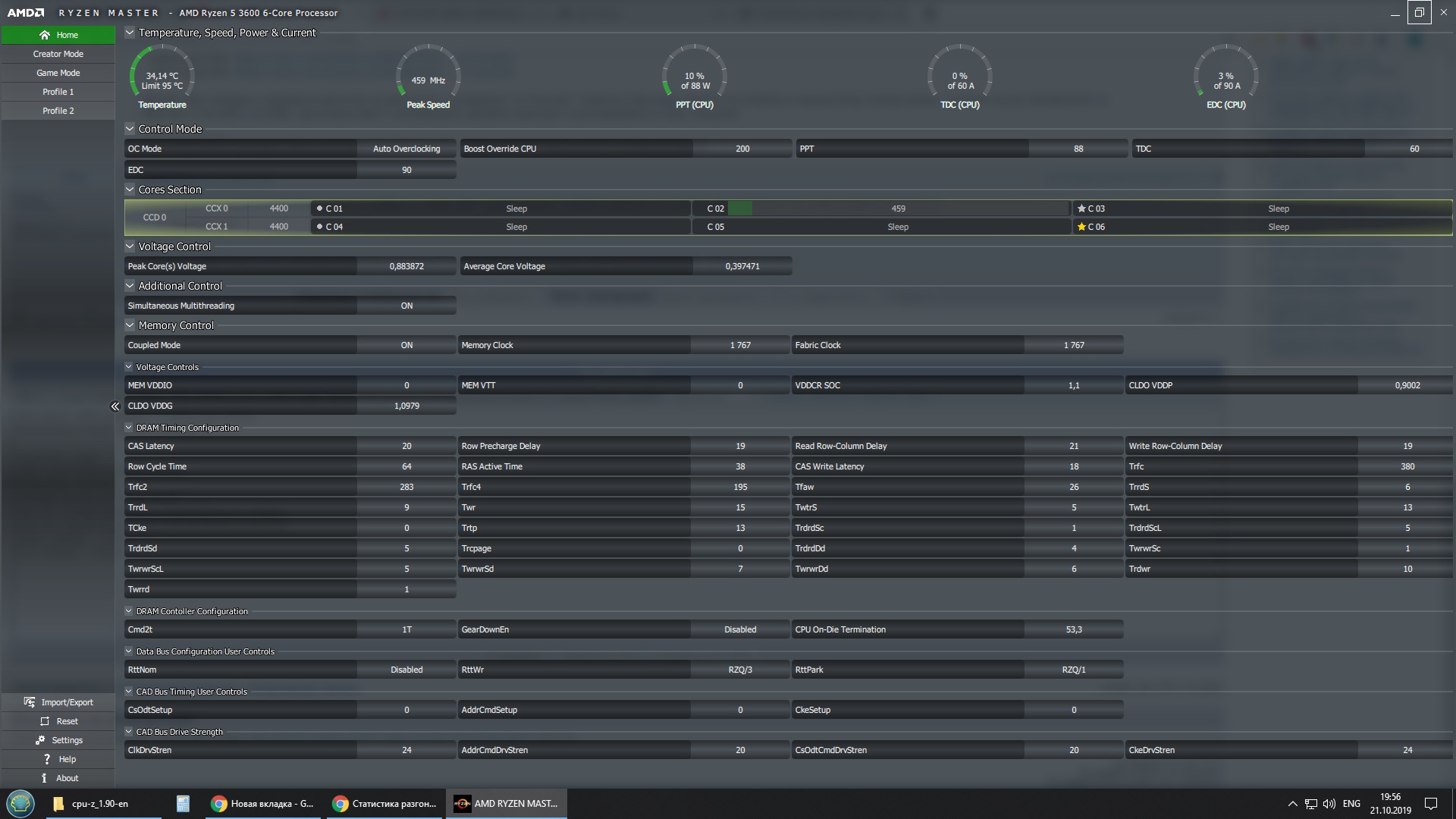Collapse sidebar with double-chevron icon
Viewport: 1456px width, 819px height.
[x=115, y=406]
